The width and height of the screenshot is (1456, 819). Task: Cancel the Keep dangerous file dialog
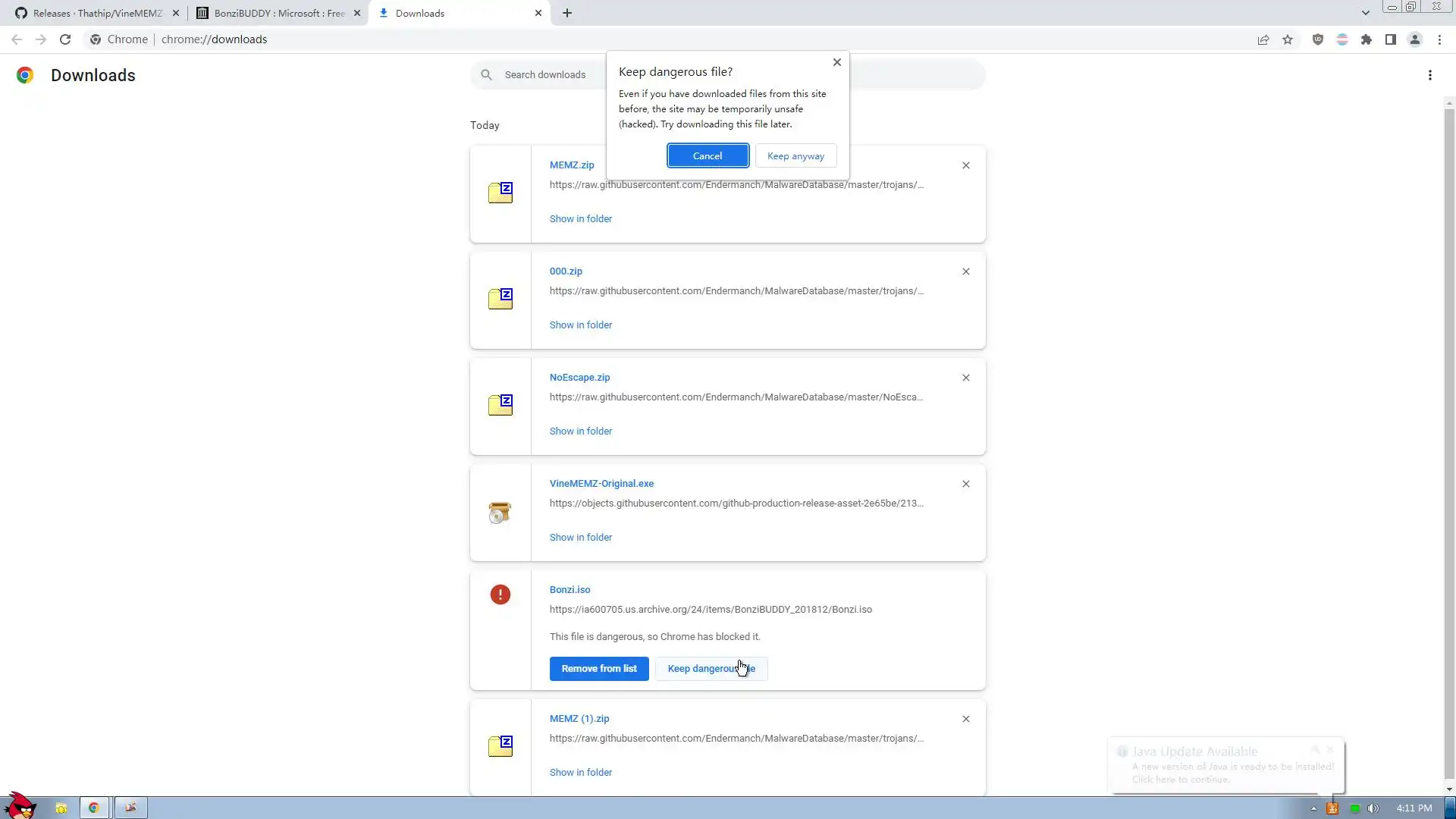tap(708, 156)
